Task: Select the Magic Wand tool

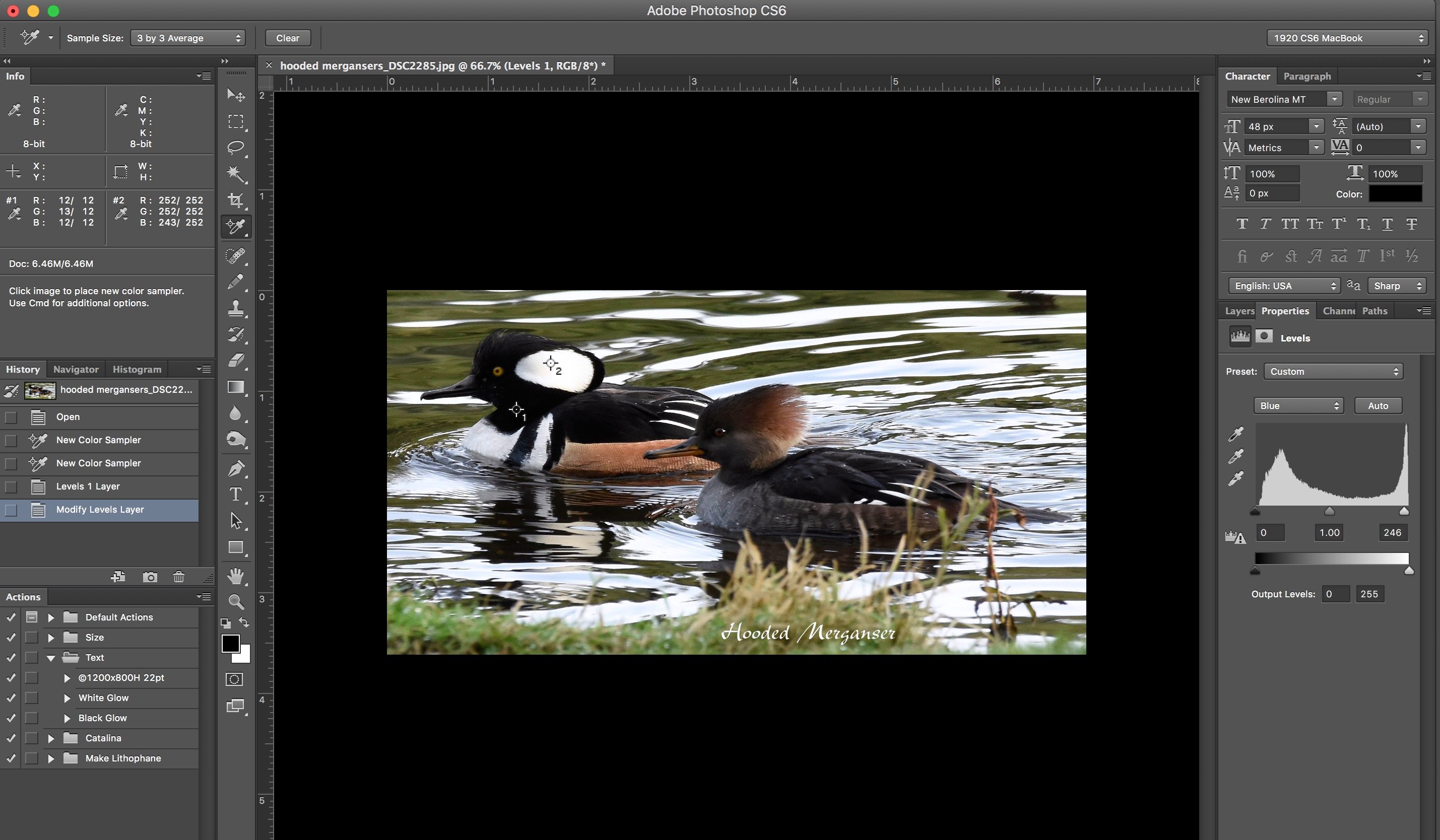Action: click(x=235, y=174)
